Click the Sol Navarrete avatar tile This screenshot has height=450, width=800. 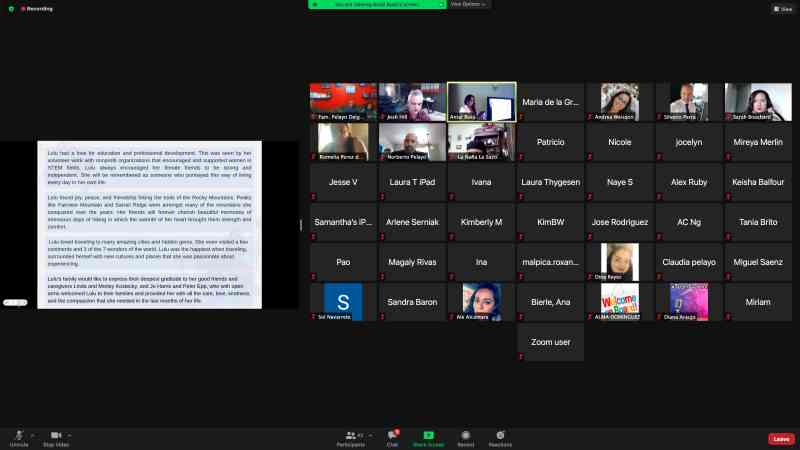click(343, 302)
